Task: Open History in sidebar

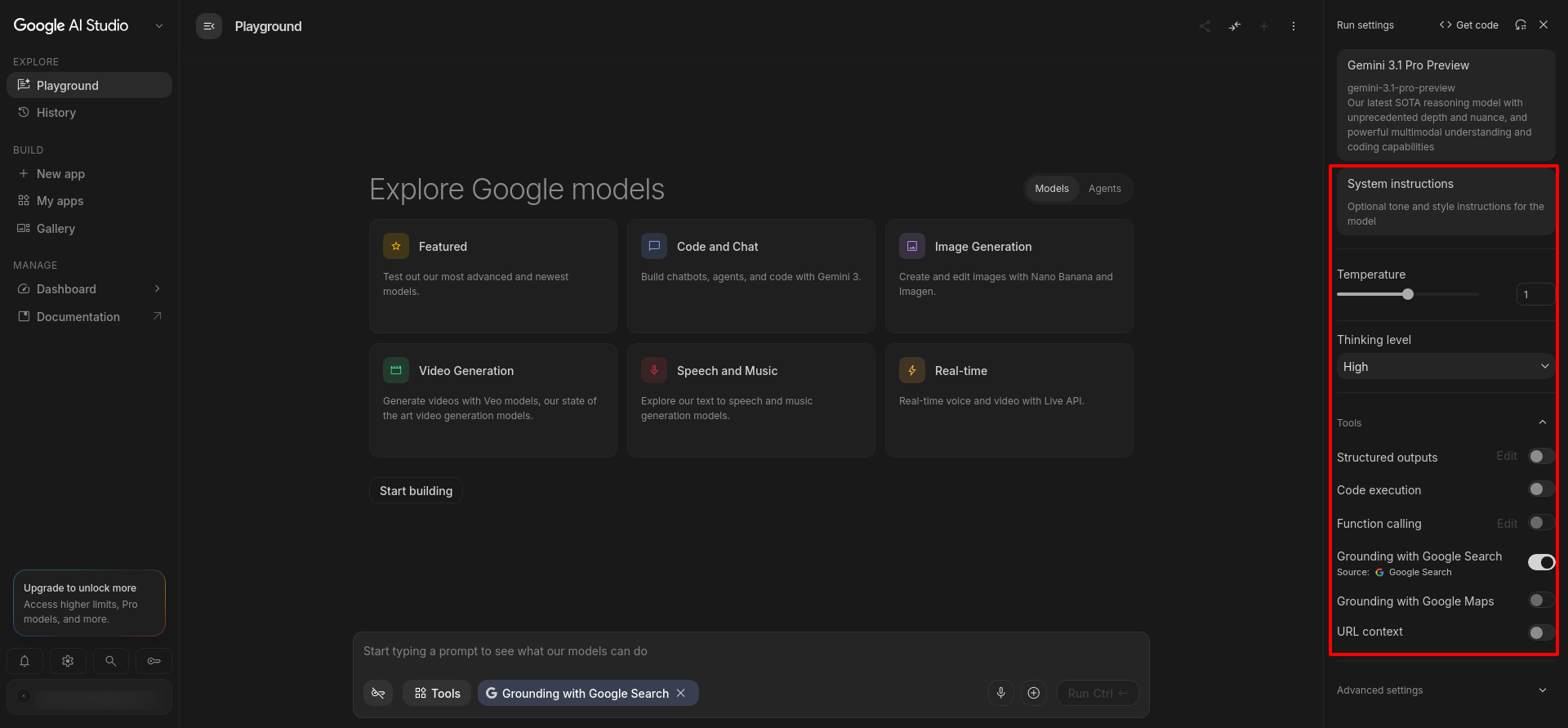Action: 90,112
